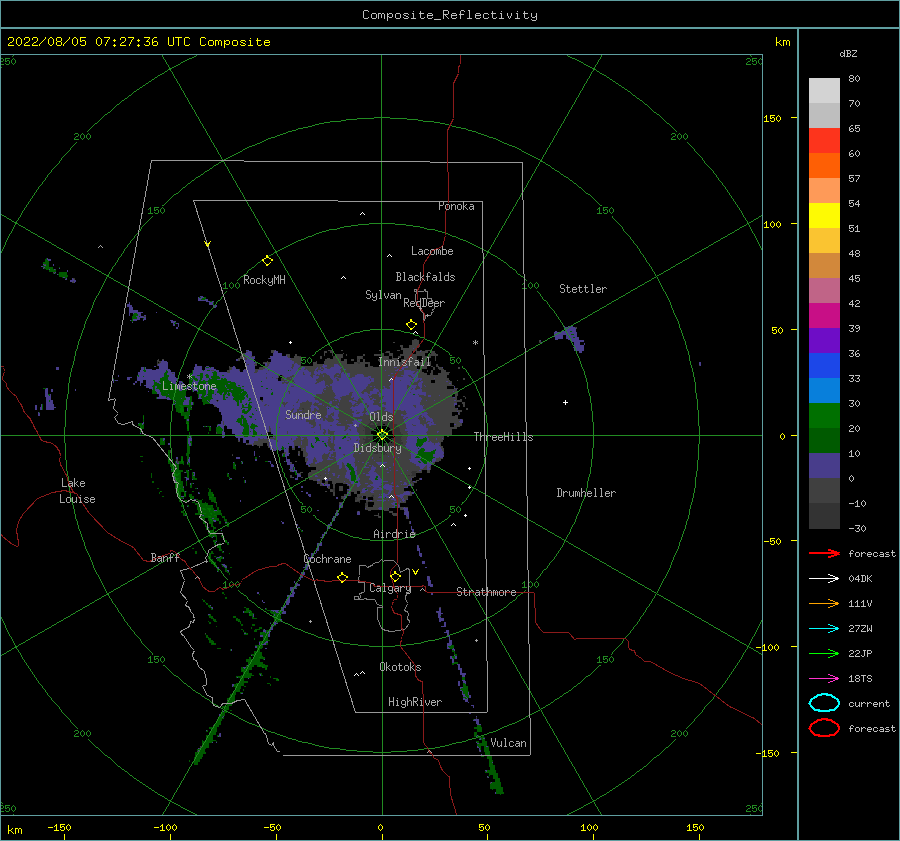
Task: Select the Cochrane town label
Action: tap(327, 559)
